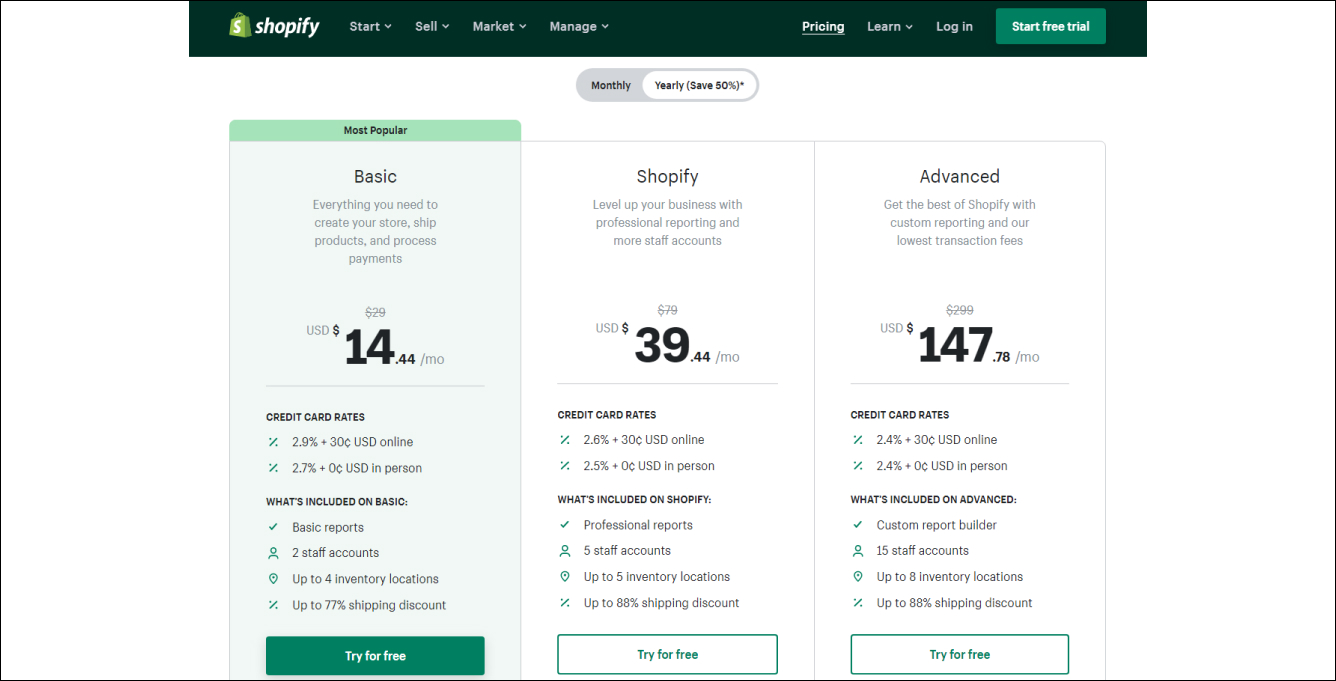Click checkmark icon beside Professional reports
The image size is (1336, 681).
(x=565, y=525)
